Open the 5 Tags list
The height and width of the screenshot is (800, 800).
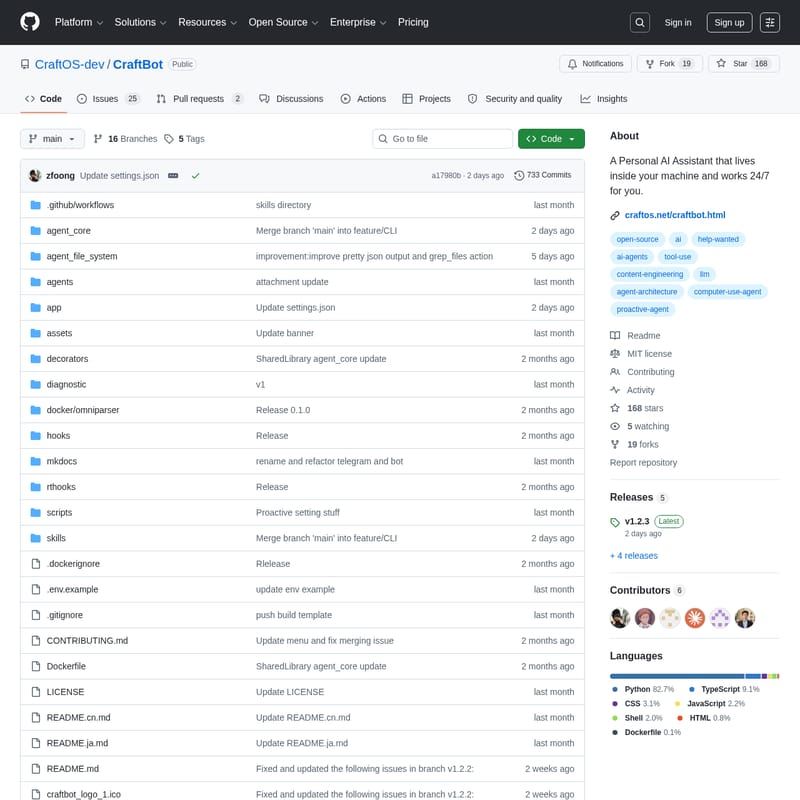tap(185, 139)
